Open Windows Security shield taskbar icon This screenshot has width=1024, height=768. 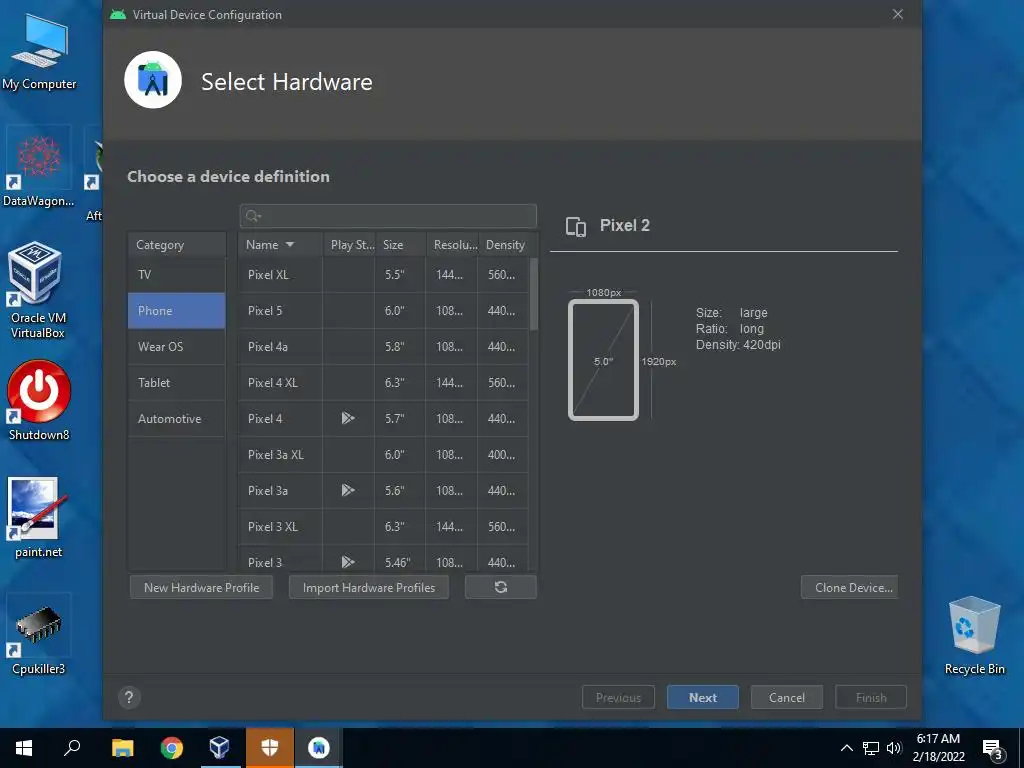[x=270, y=748]
